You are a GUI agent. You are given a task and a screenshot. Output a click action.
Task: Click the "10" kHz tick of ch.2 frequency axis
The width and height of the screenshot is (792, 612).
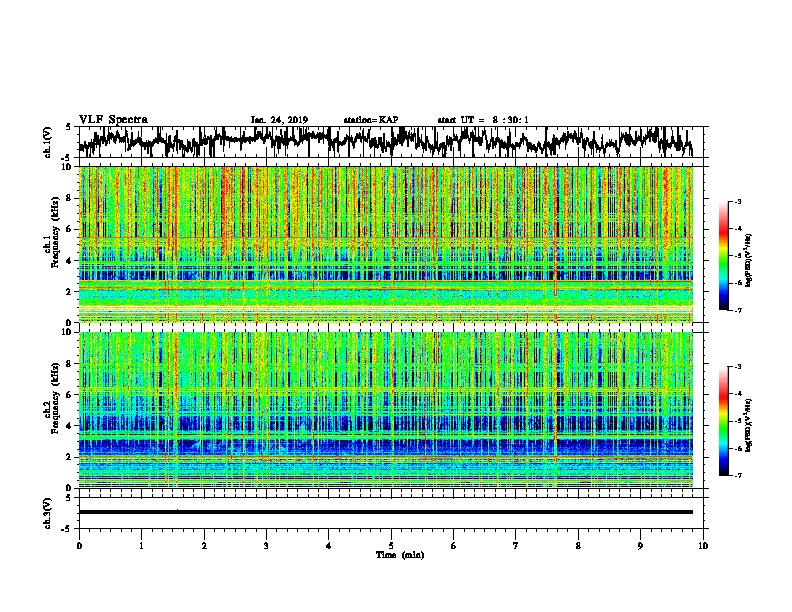[x=68, y=332]
